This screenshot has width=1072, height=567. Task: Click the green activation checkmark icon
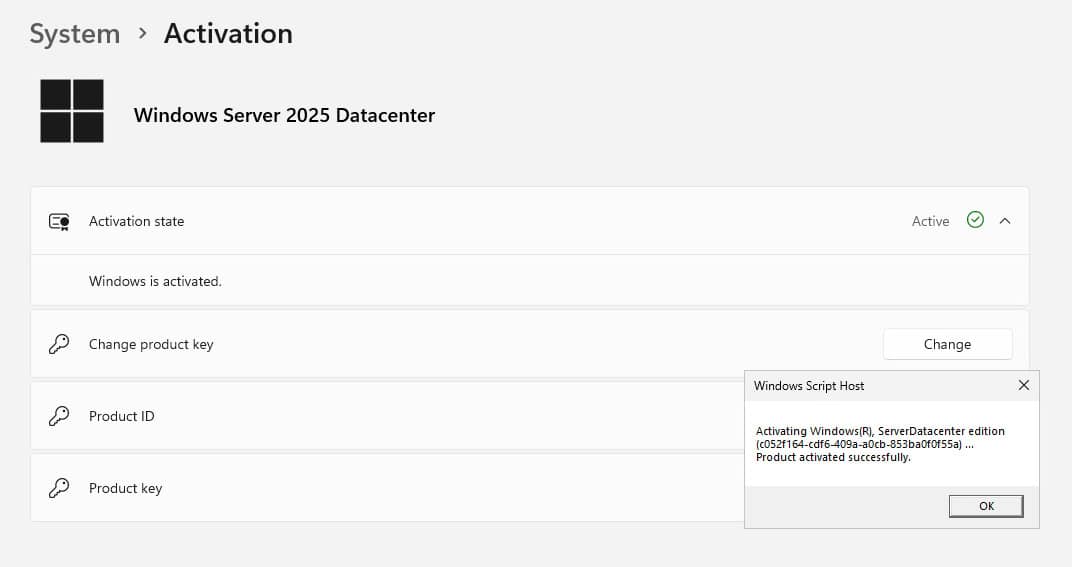[x=975, y=220]
